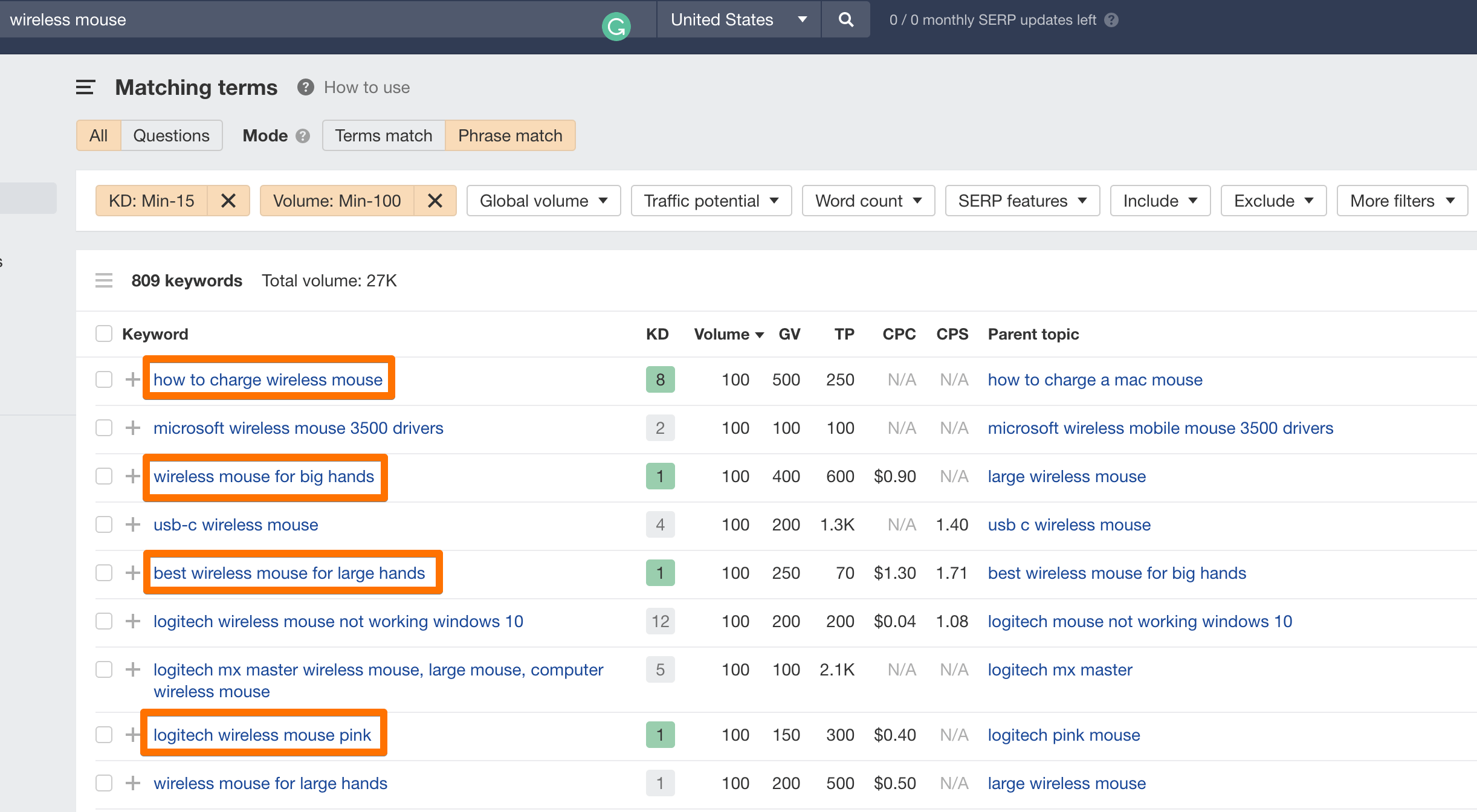The image size is (1477, 812).
Task: Check the 'logitech wireless mouse pink' checkbox
Action: click(104, 735)
